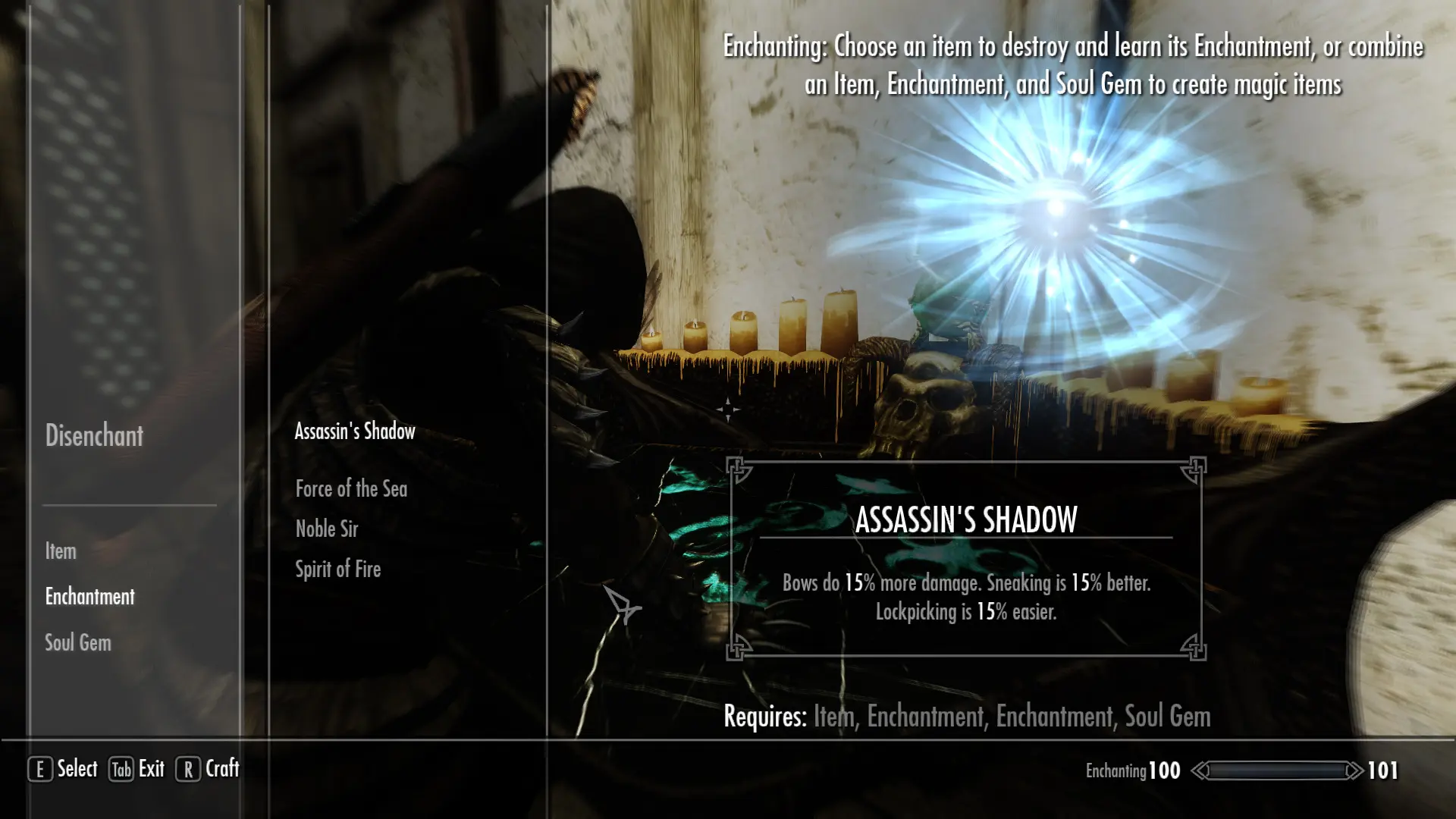The image size is (1456, 819).
Task: Click the Item category tab
Action: pos(61,550)
